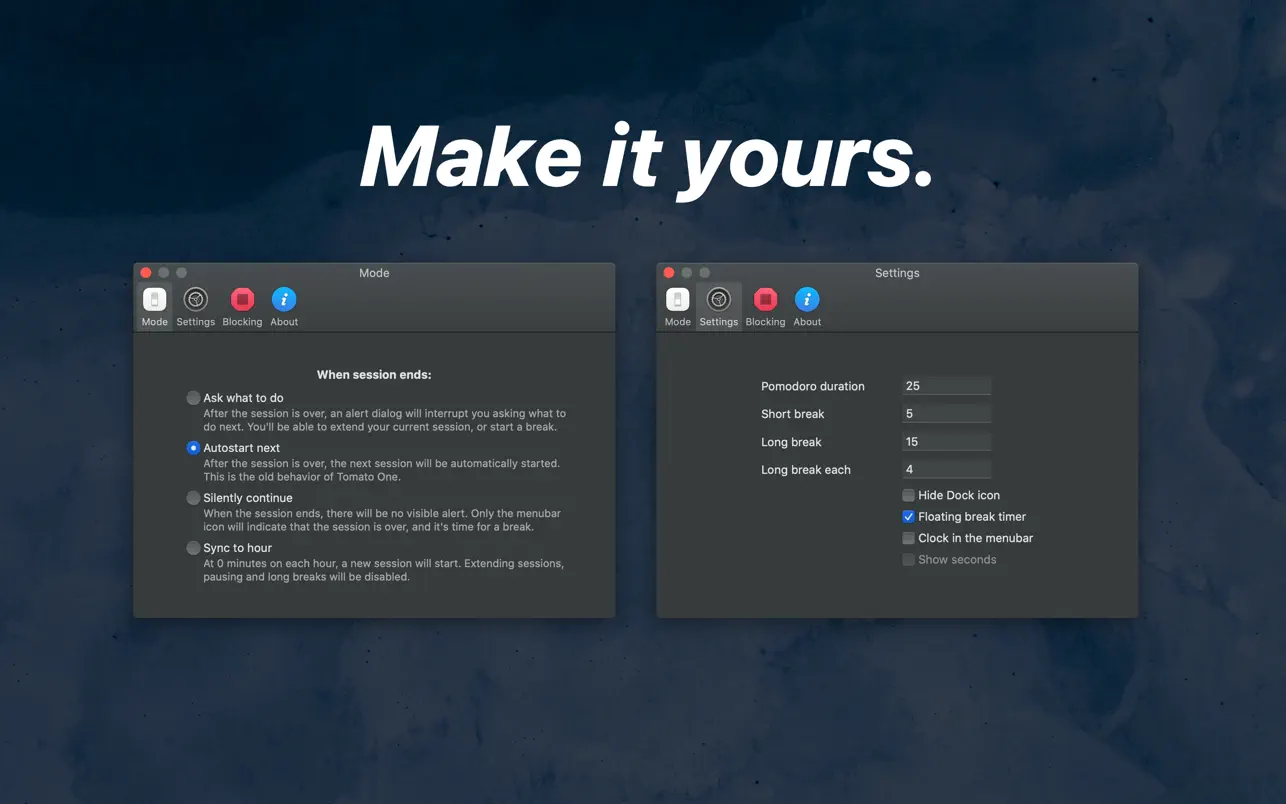Click the Long break each input field
Image resolution: width=1286 pixels, height=804 pixels.
(946, 468)
